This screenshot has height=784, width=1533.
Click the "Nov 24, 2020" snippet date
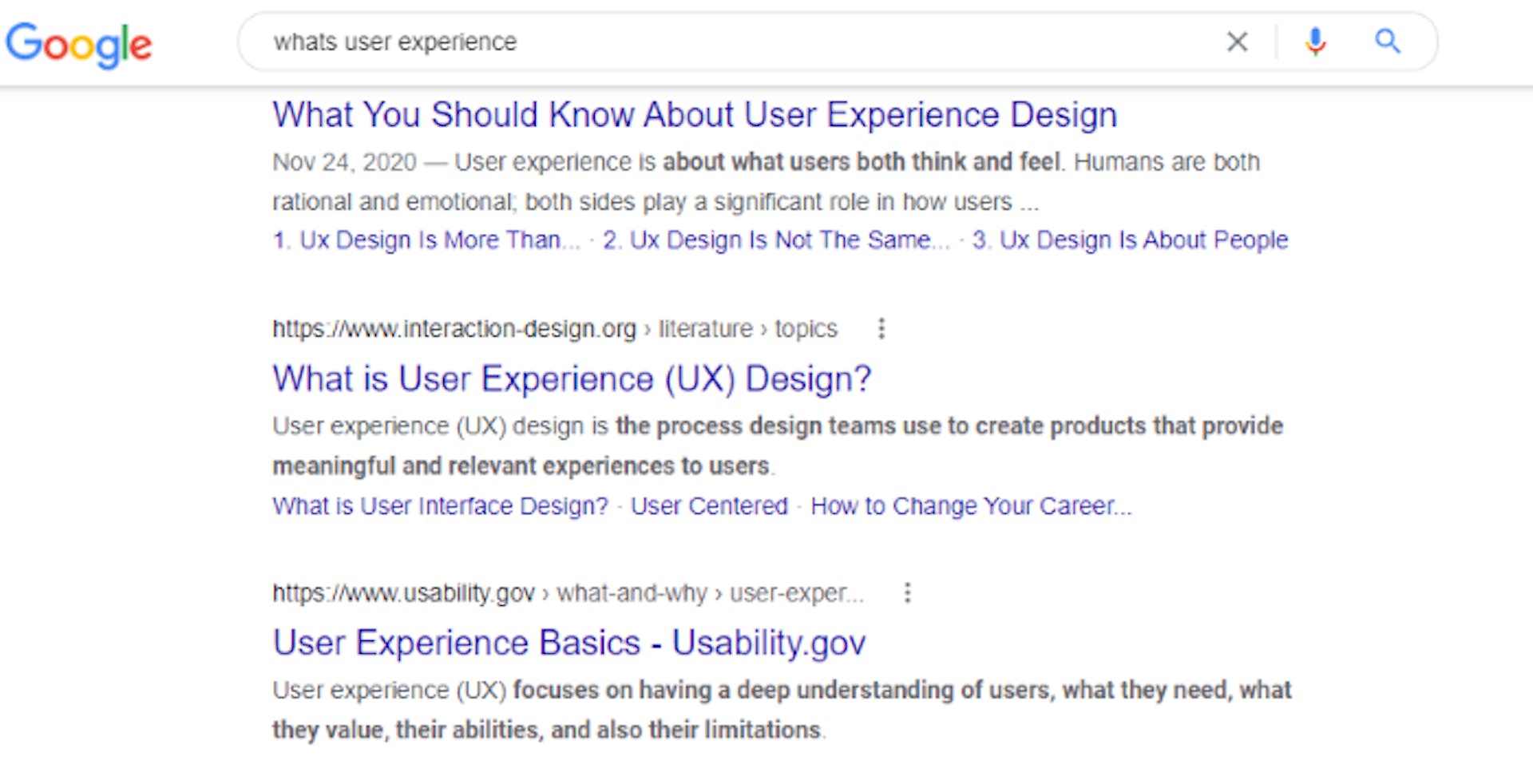click(344, 162)
